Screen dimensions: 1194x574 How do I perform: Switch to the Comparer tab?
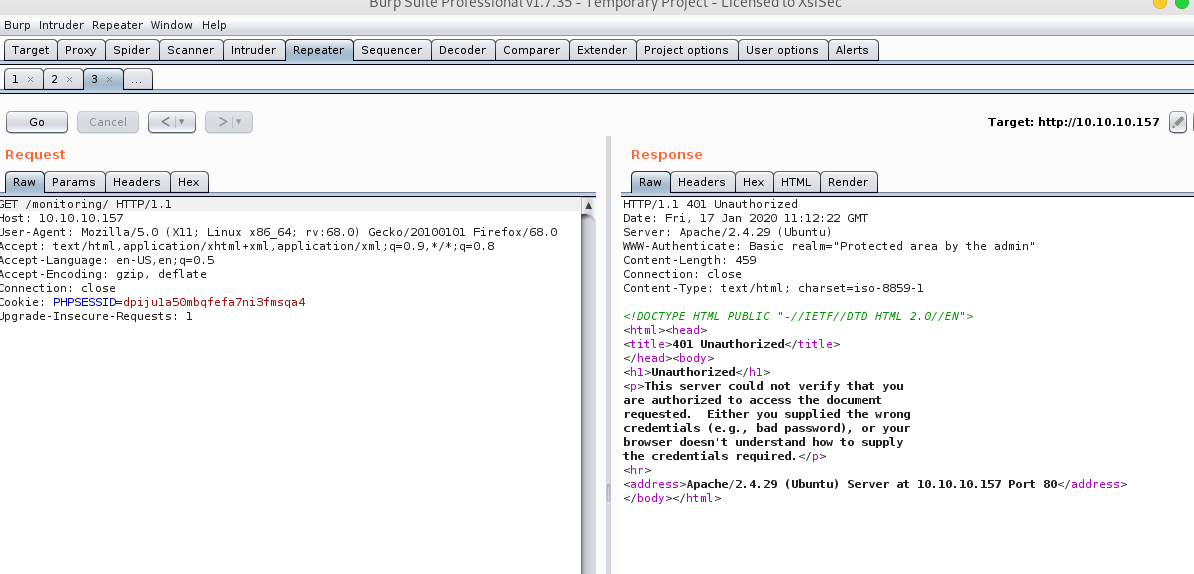(532, 50)
